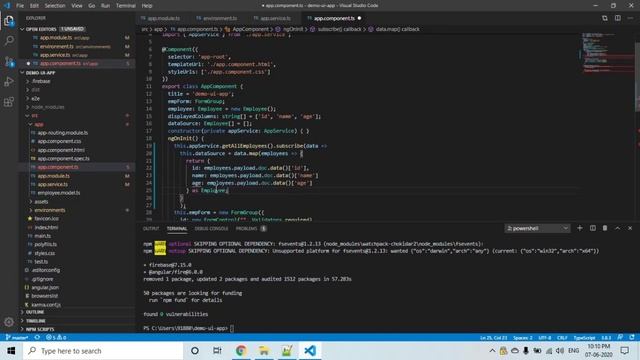Split the editor to the right
The width and height of the screenshot is (640, 360).
pos(618,18)
